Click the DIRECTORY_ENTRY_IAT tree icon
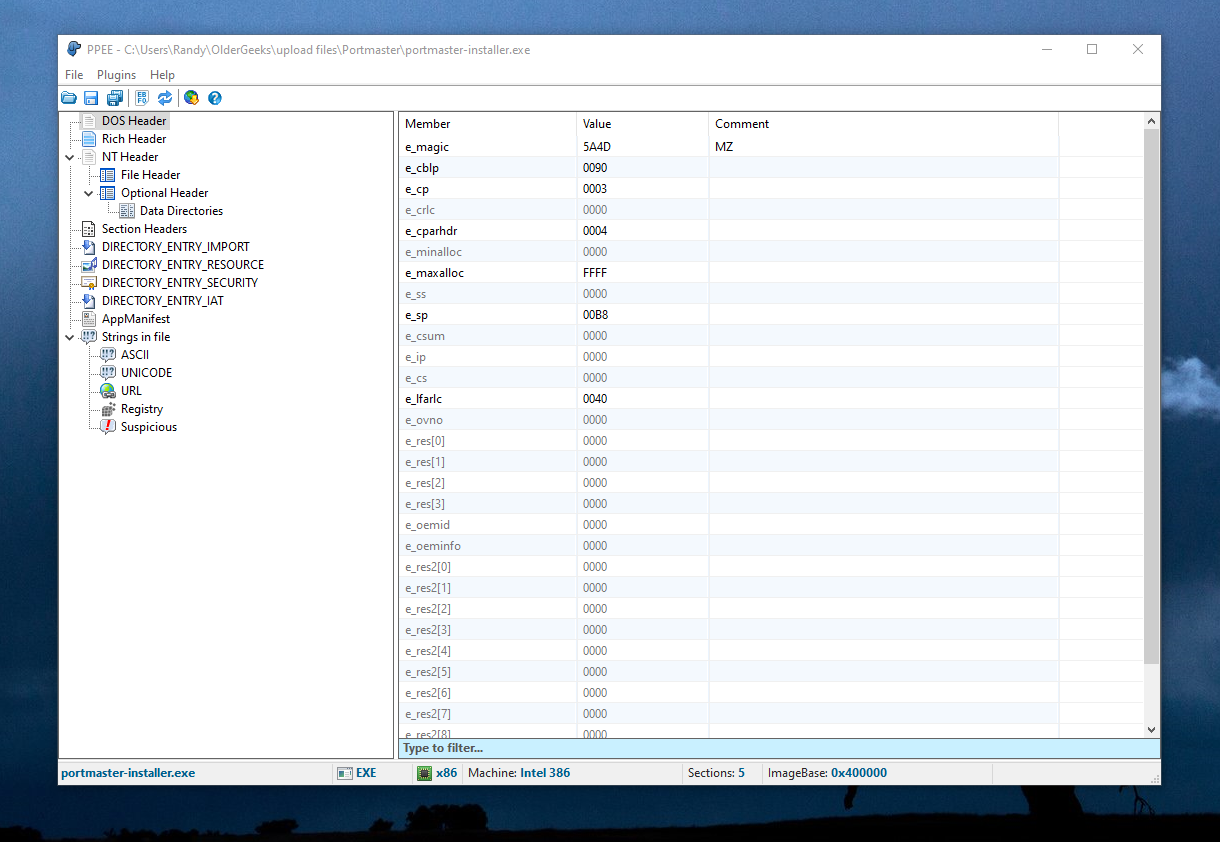This screenshot has width=1220, height=842. 88,301
